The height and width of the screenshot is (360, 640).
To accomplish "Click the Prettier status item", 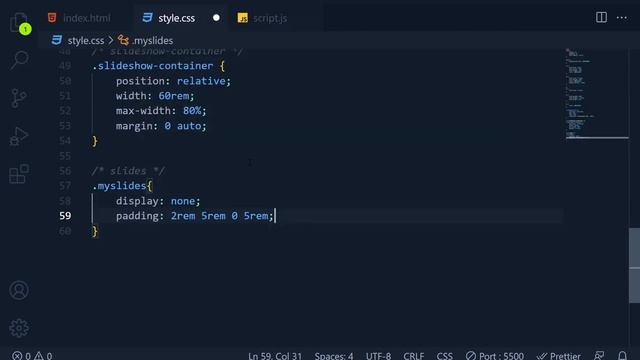I will tap(558, 356).
